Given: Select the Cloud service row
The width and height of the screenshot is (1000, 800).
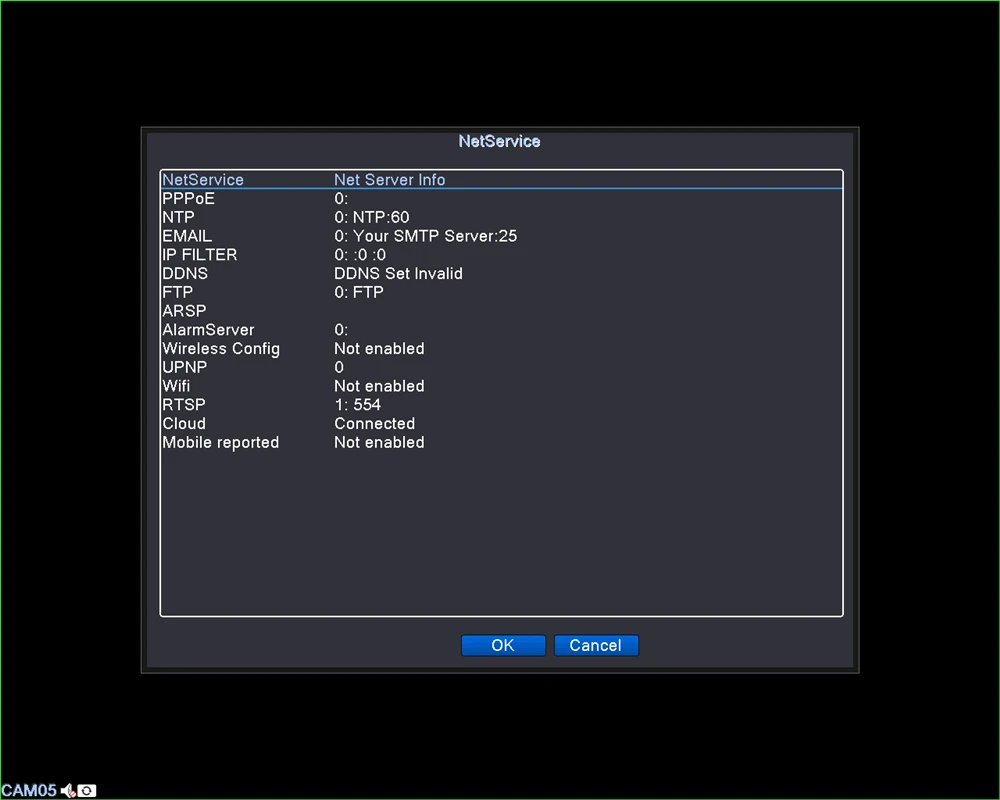Looking at the screenshot, I should click(x=501, y=424).
